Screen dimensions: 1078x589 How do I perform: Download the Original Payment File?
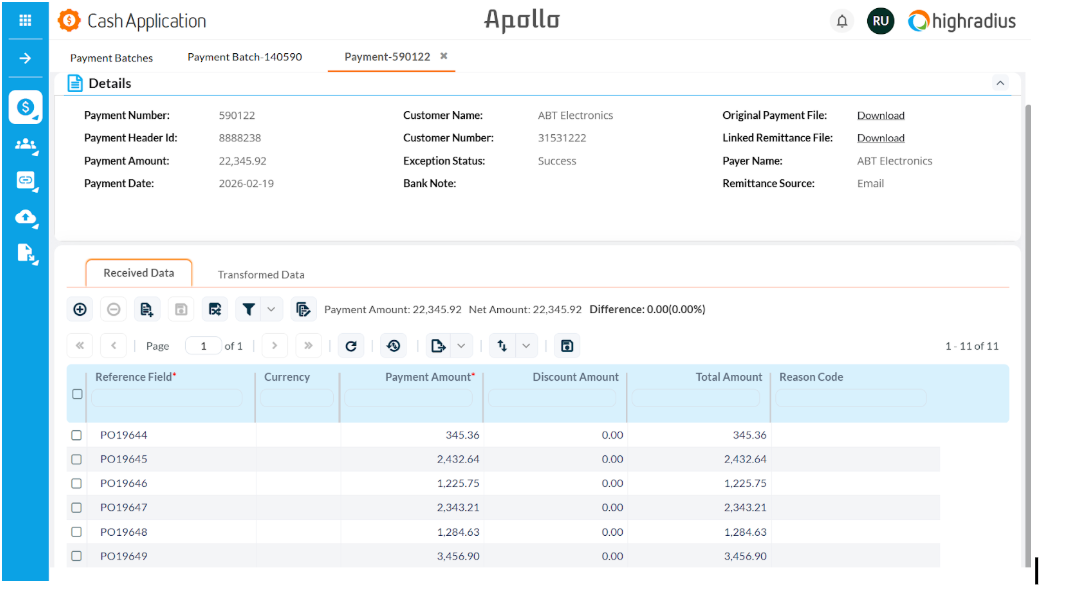(881, 115)
